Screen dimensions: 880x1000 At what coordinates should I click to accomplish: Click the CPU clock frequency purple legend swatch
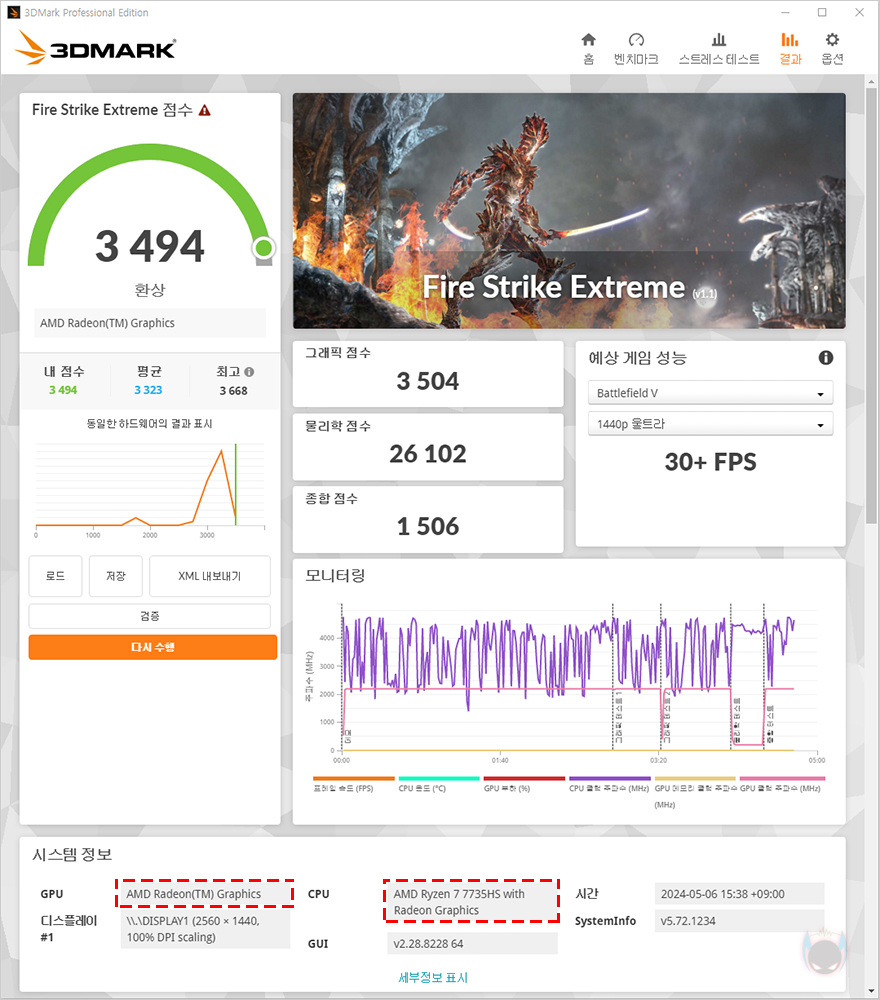[x=610, y=779]
